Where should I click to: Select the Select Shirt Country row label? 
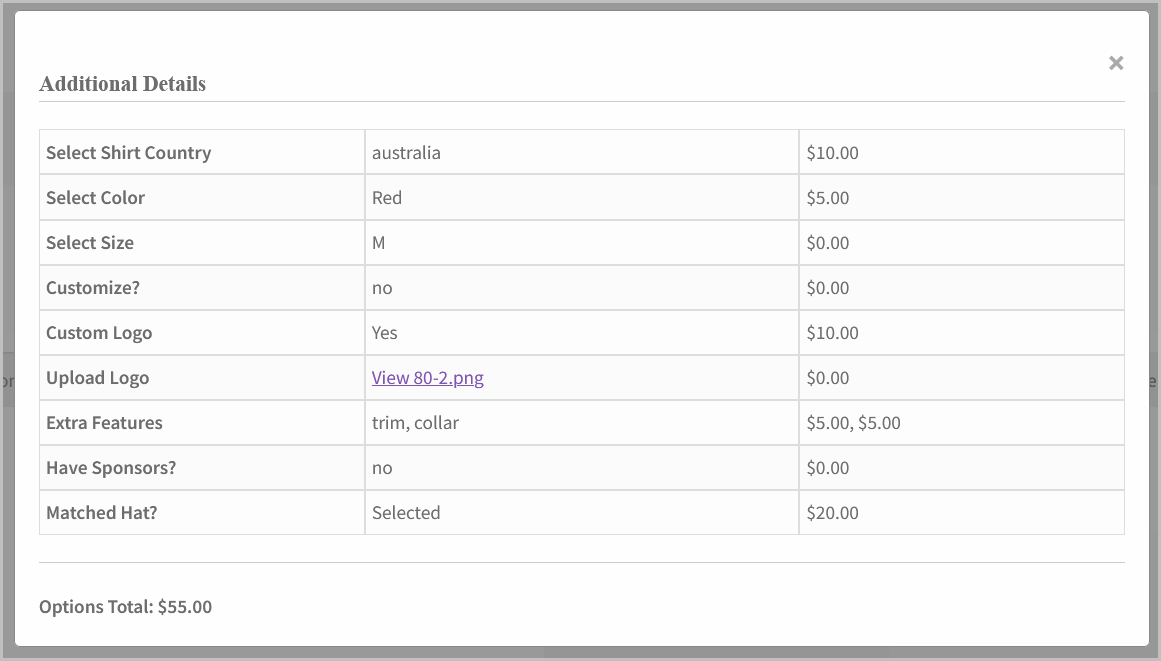point(128,152)
